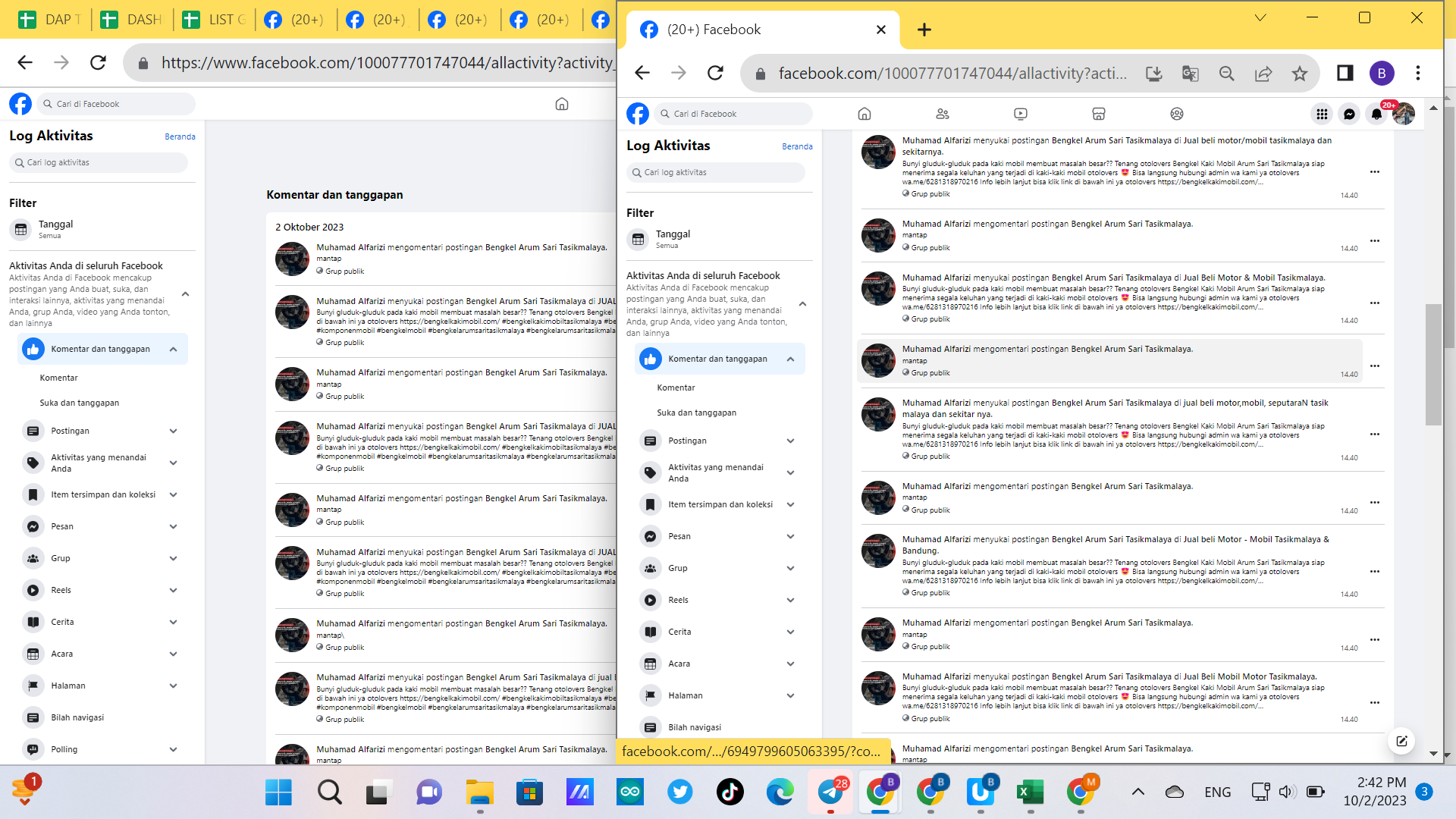Select Suka dan tanggapan in front window

(x=696, y=413)
